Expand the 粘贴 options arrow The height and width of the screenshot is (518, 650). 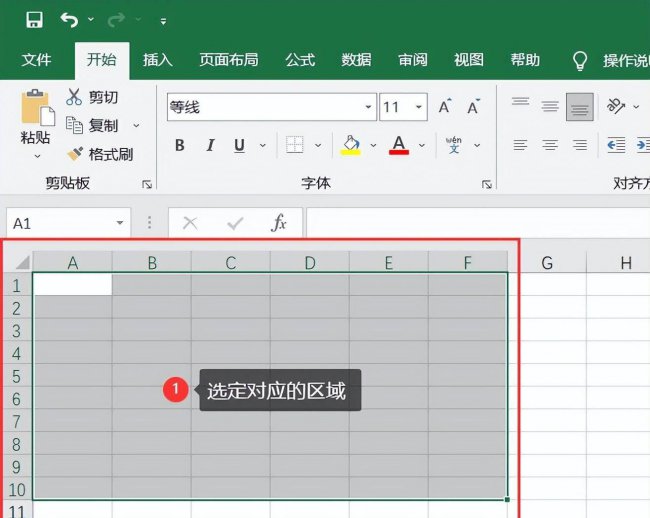click(37, 156)
